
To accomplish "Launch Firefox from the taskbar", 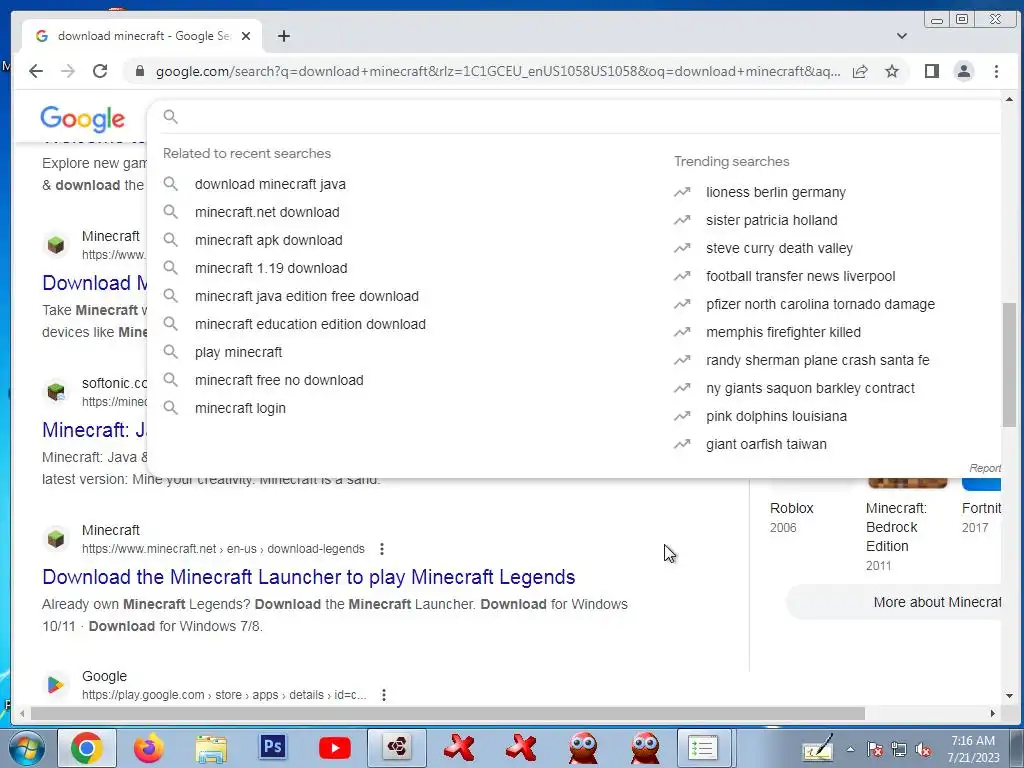I will tap(148, 748).
